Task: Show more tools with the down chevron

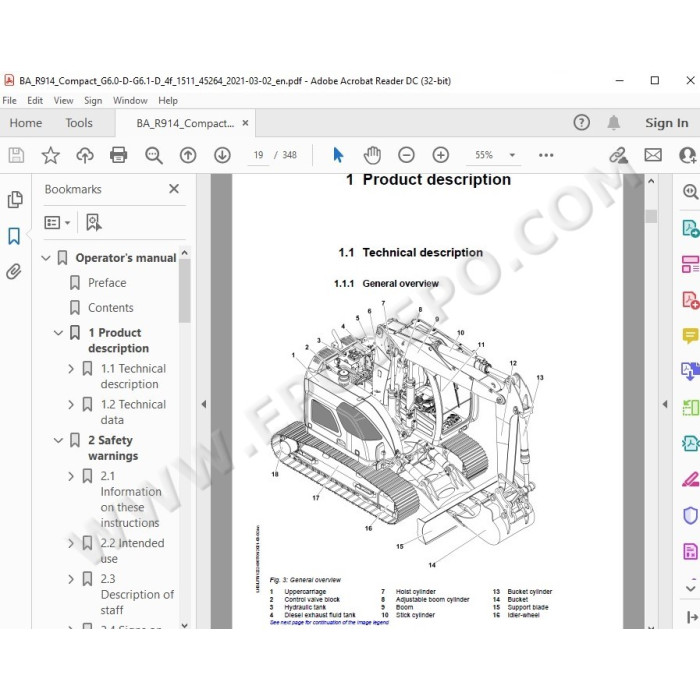Action: (x=690, y=588)
